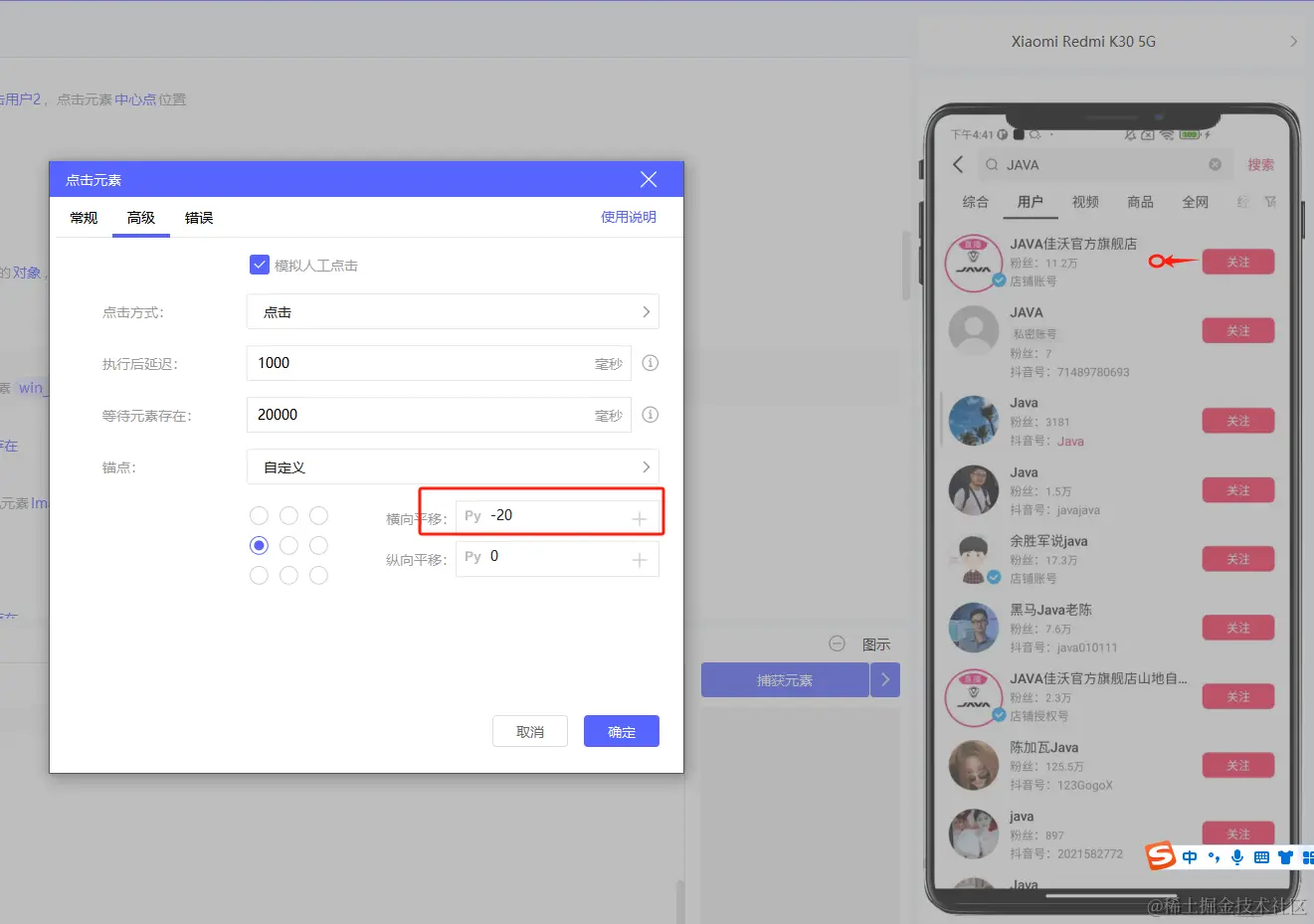Follow 余胜军说java with 关注
1314x924 pixels.
coord(1238,559)
